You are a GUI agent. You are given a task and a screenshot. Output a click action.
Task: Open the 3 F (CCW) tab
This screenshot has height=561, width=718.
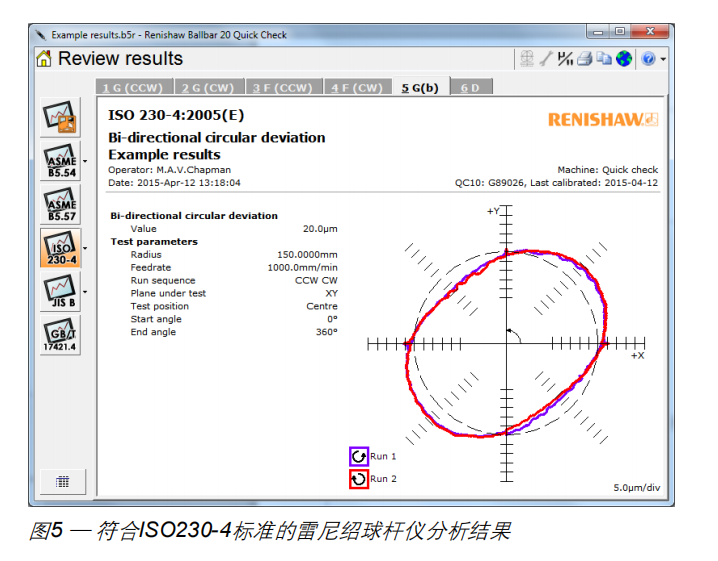pos(283,87)
